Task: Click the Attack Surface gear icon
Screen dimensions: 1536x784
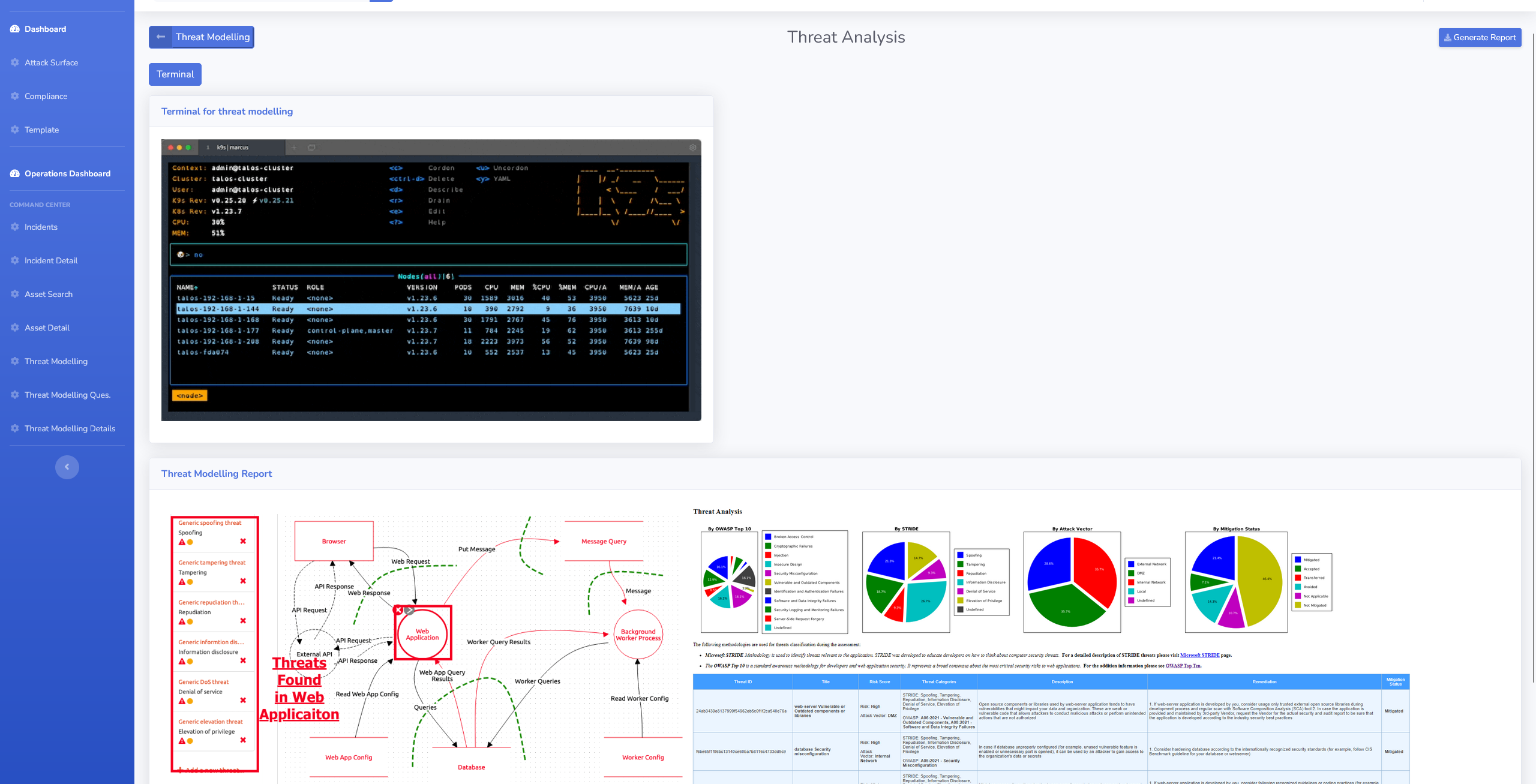Action: tap(15, 62)
